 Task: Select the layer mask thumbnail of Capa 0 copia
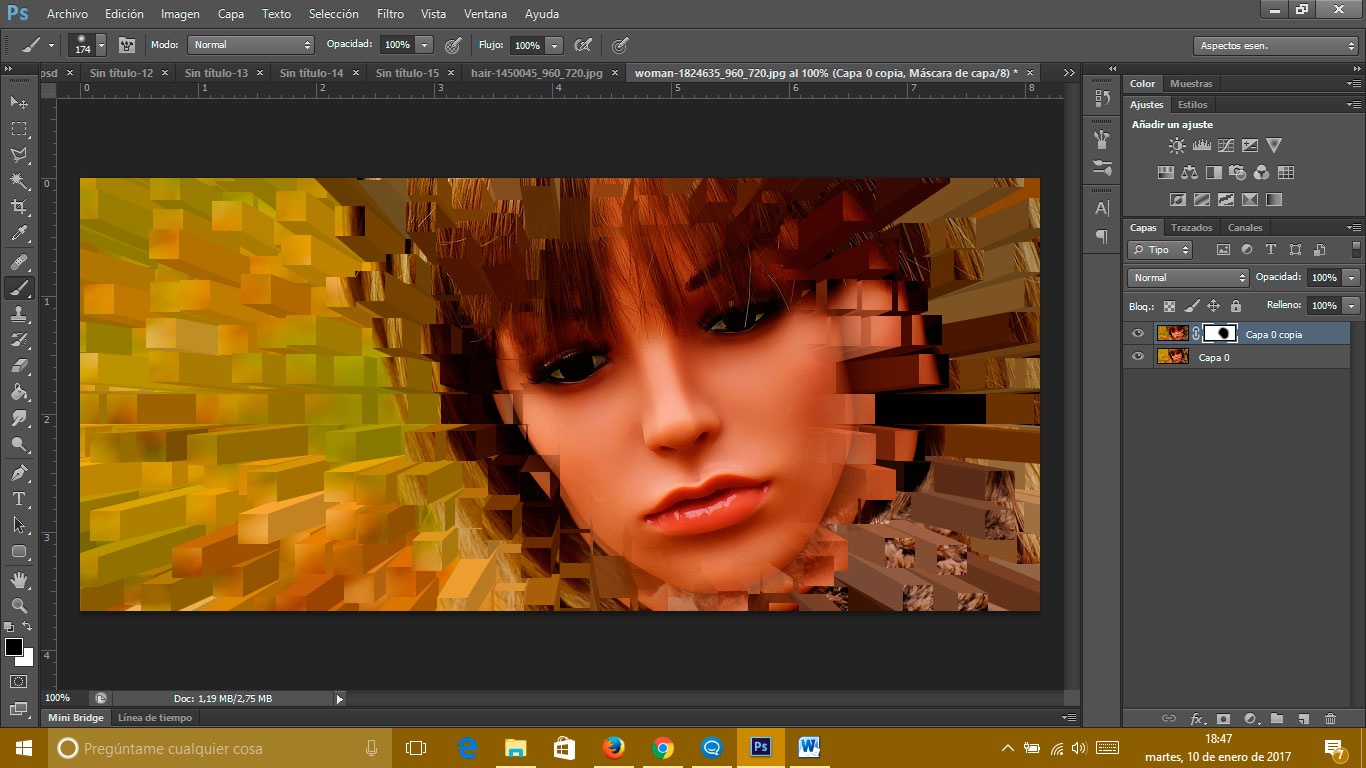[x=1220, y=334]
